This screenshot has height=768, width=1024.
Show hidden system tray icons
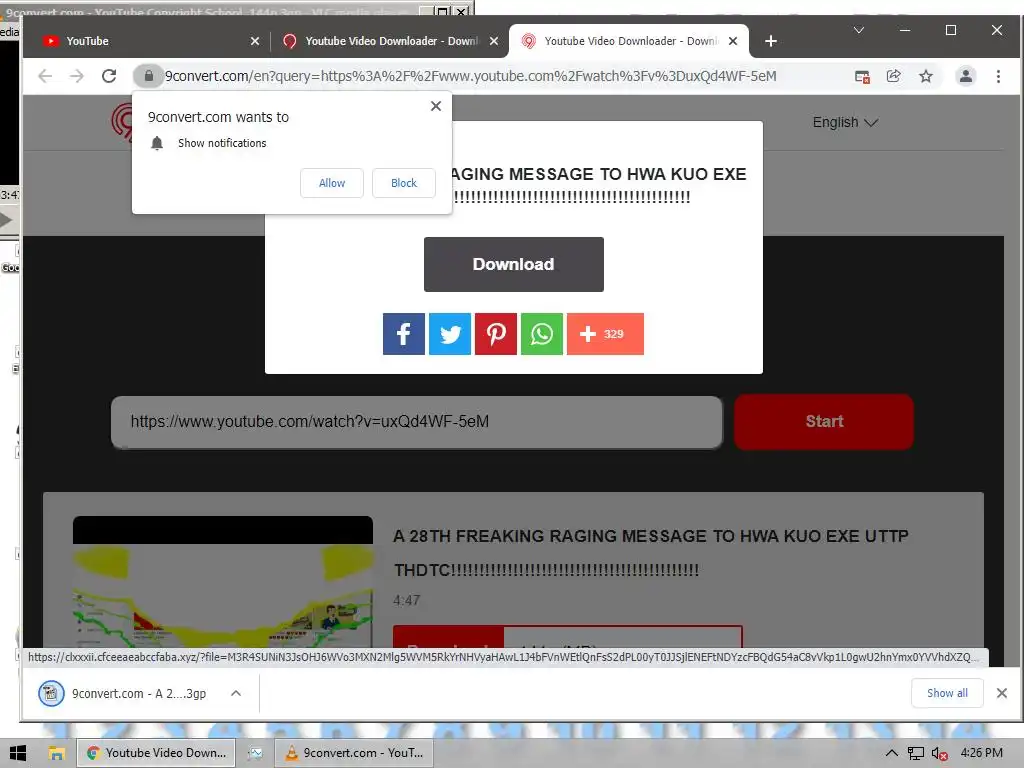pos(891,753)
